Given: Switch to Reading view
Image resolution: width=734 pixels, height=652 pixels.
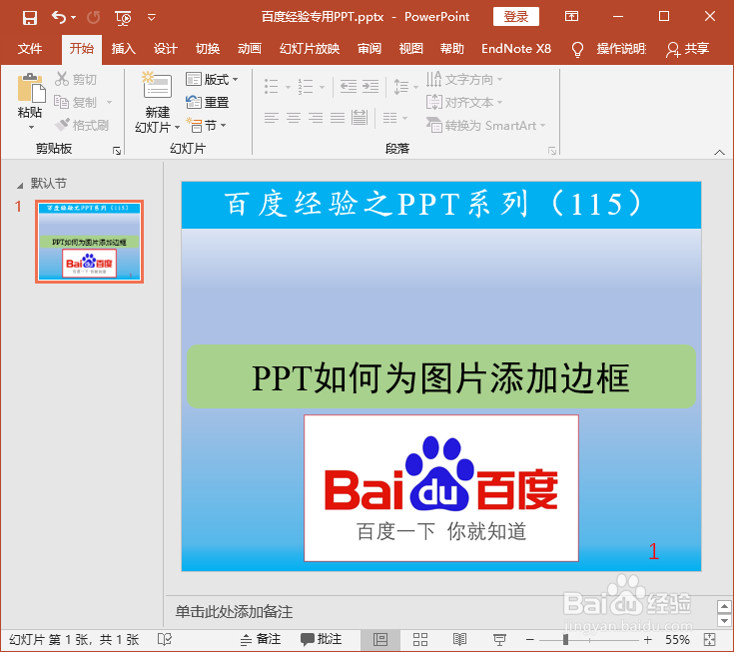Looking at the screenshot, I should pos(460,639).
